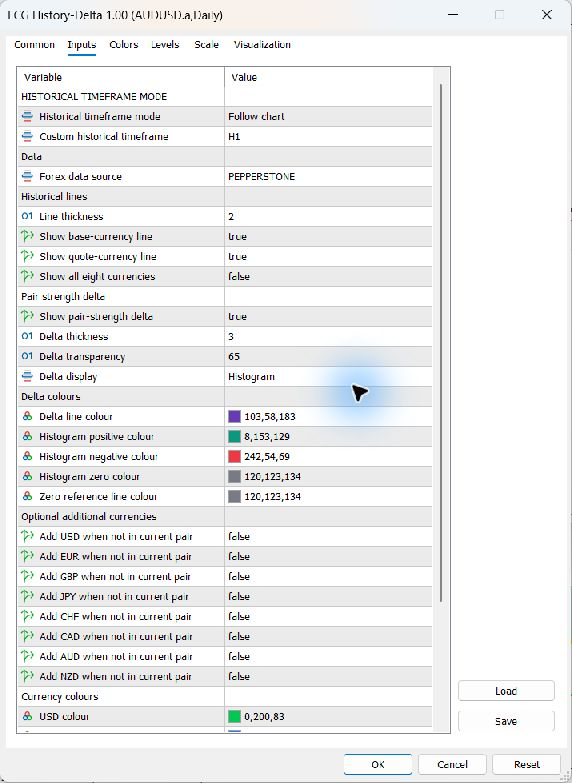The image size is (572, 783).
Task: Click the colour icon beside Histogram negative colour
Action: tap(27, 456)
